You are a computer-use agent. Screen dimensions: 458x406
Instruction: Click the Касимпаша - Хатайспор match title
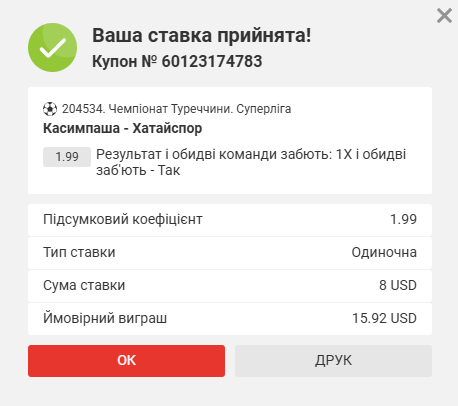pos(122,128)
